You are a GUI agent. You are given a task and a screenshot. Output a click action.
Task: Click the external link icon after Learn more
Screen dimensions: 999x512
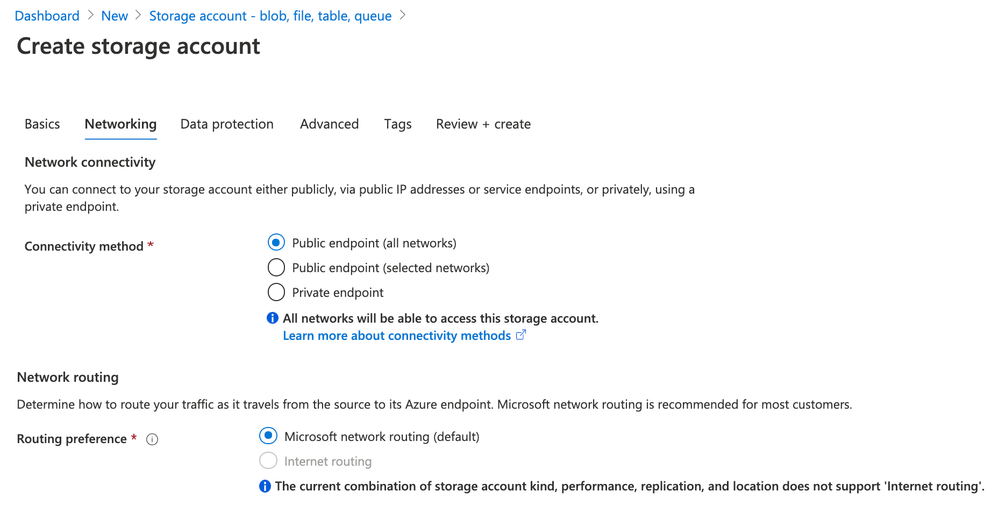521,335
